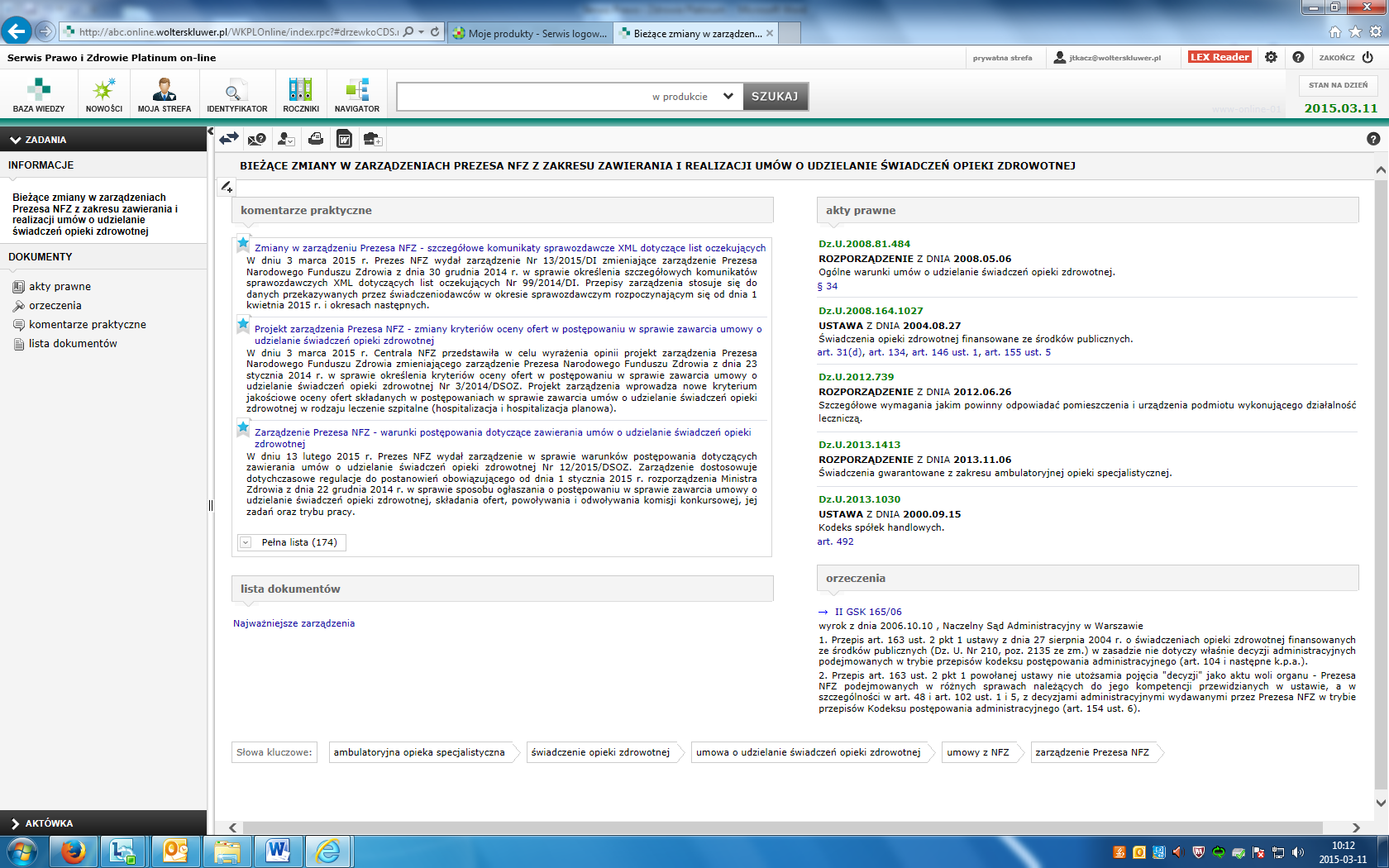The width and height of the screenshot is (1389, 868).
Task: Open Outlook from taskbar
Action: click(175, 851)
